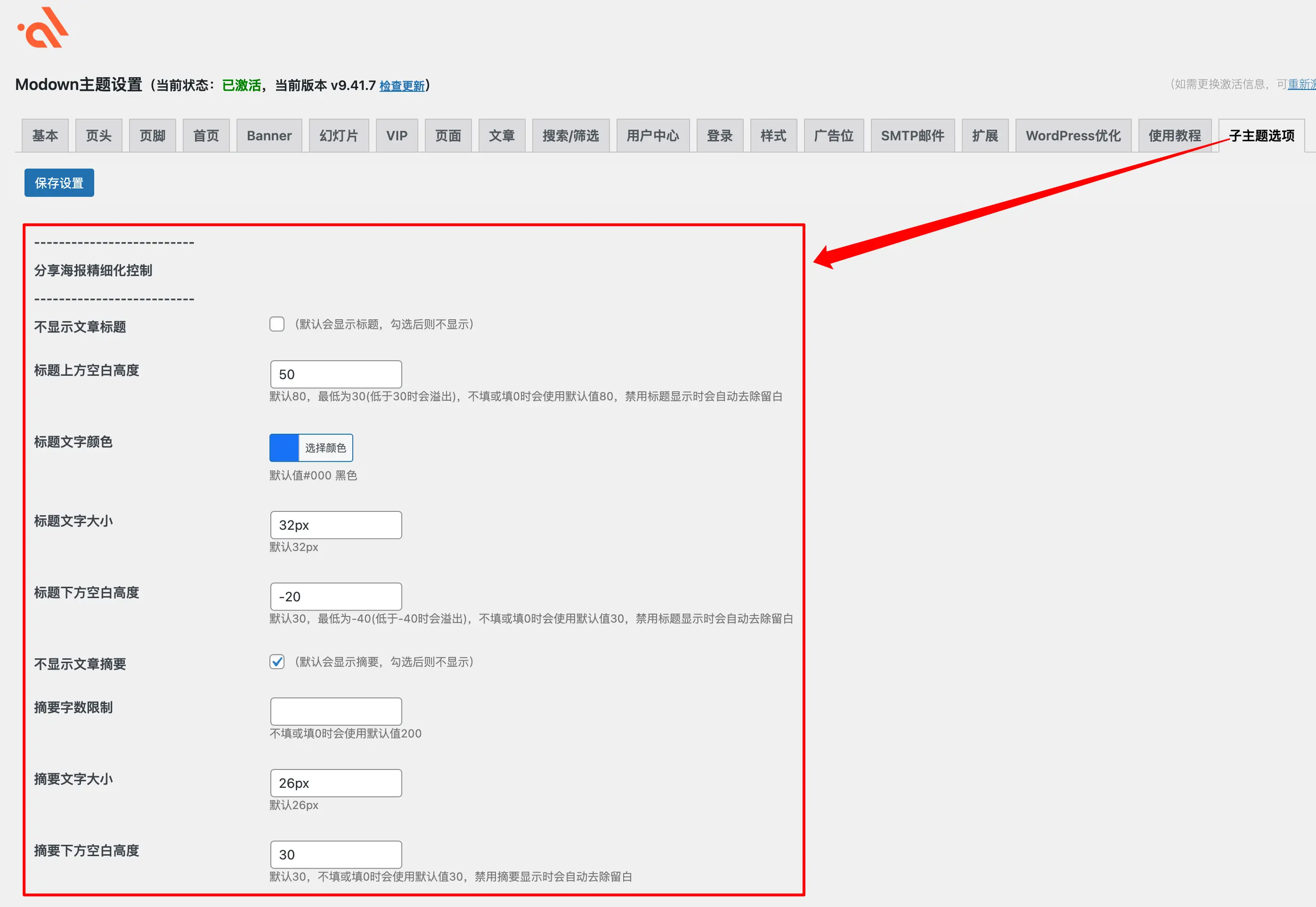Click the 保存设置 button
1316x907 pixels.
coord(59,183)
